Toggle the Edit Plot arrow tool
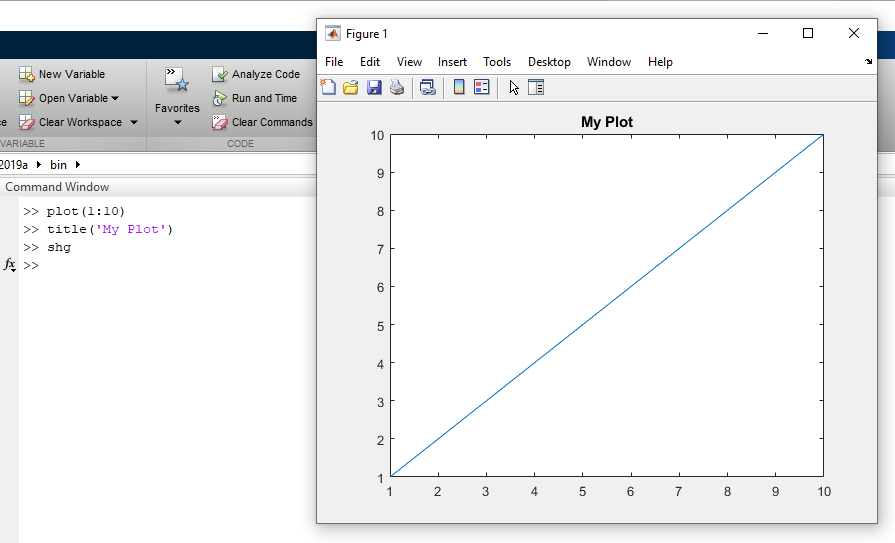Image resolution: width=895 pixels, height=543 pixels. coord(514,87)
